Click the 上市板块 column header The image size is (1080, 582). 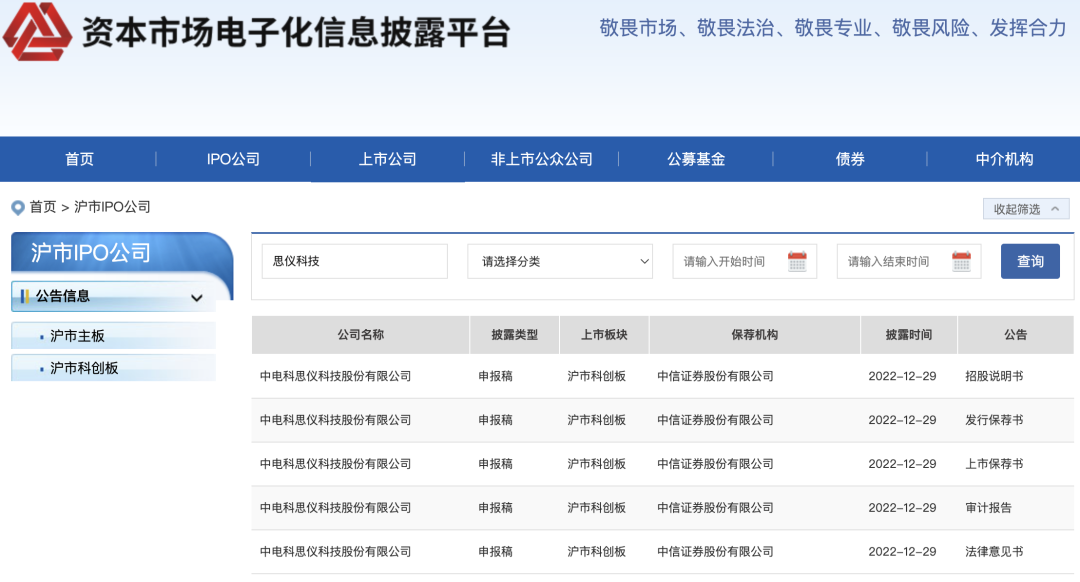point(604,335)
